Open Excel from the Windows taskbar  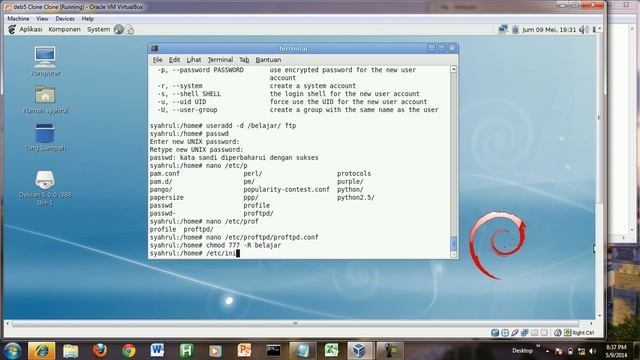pos(331,351)
